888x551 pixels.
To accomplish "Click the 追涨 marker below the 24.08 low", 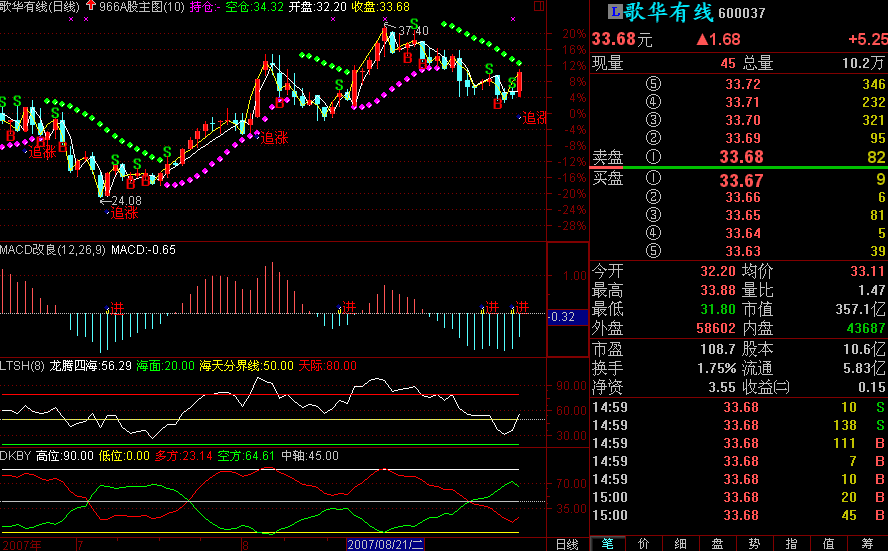I will (124, 213).
